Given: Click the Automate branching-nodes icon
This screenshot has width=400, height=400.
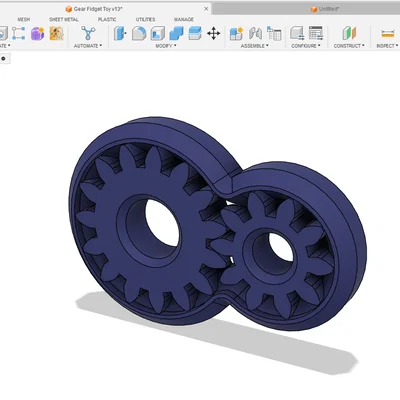Looking at the screenshot, I should (88, 33).
